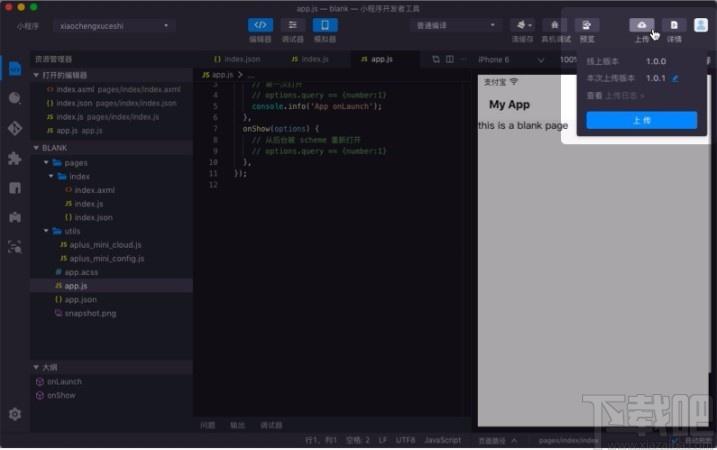Screen dimensions: 717x450
Task: Toggle the 调试器 debugger view button
Action: pos(292,25)
